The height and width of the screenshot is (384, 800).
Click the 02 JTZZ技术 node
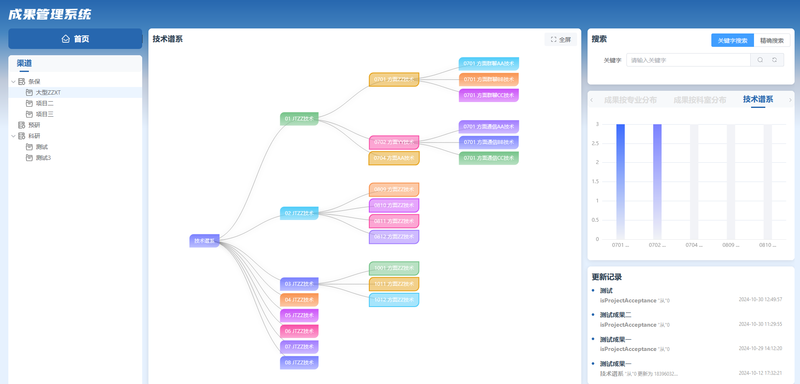(299, 213)
